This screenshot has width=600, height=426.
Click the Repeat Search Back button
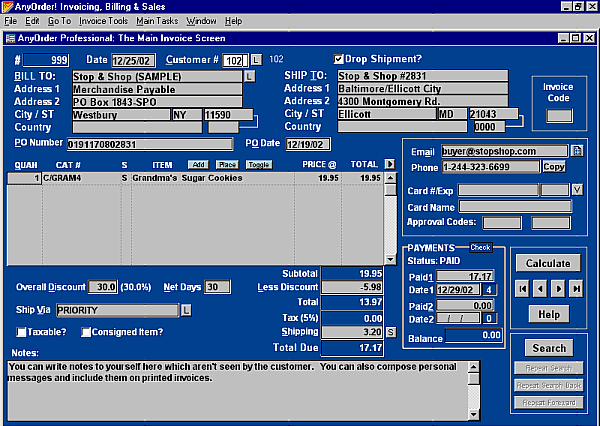click(549, 385)
